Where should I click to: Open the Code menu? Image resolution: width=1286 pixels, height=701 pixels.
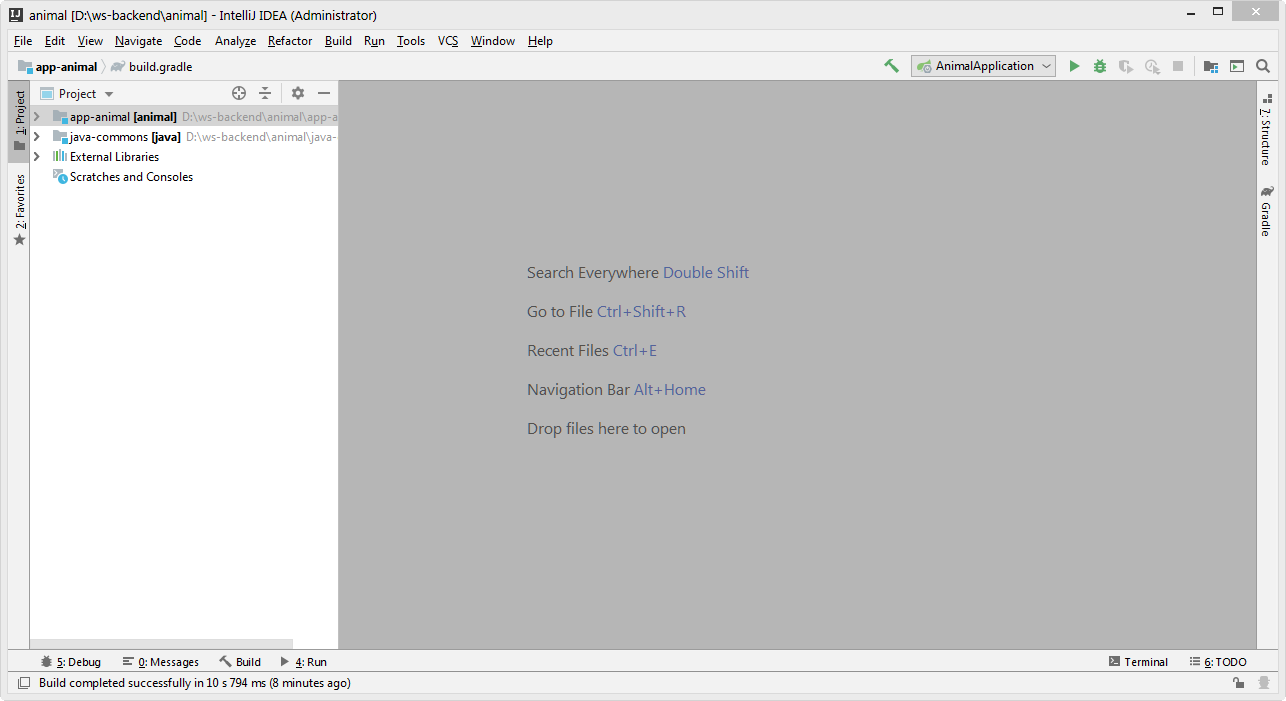pyautogui.click(x=187, y=41)
